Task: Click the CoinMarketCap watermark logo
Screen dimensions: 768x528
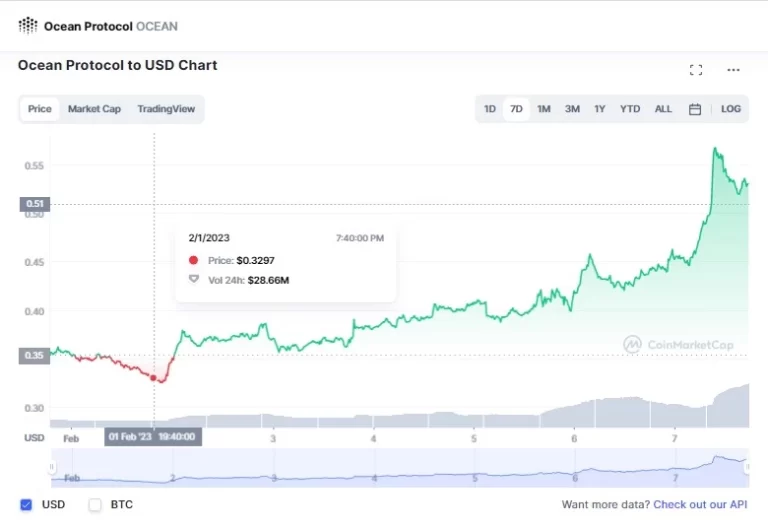Action: point(632,344)
